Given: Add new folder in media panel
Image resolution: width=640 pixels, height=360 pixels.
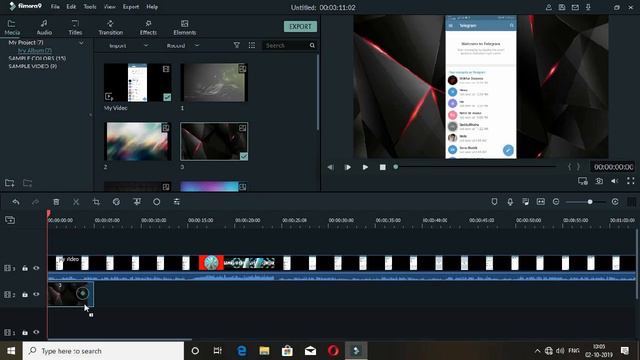Looking at the screenshot, I should coord(10,183).
